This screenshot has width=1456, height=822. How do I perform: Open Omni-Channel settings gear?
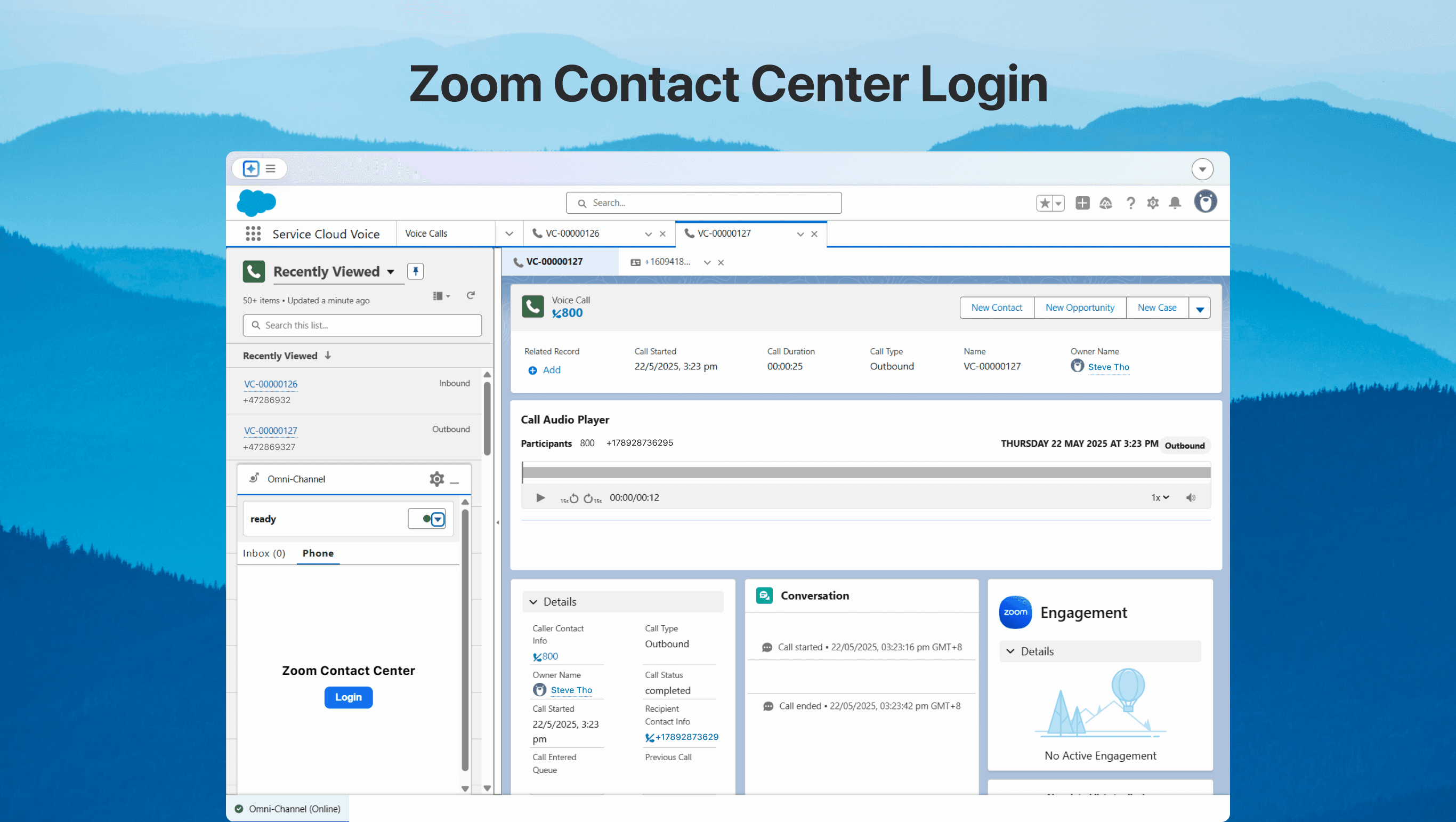[436, 479]
